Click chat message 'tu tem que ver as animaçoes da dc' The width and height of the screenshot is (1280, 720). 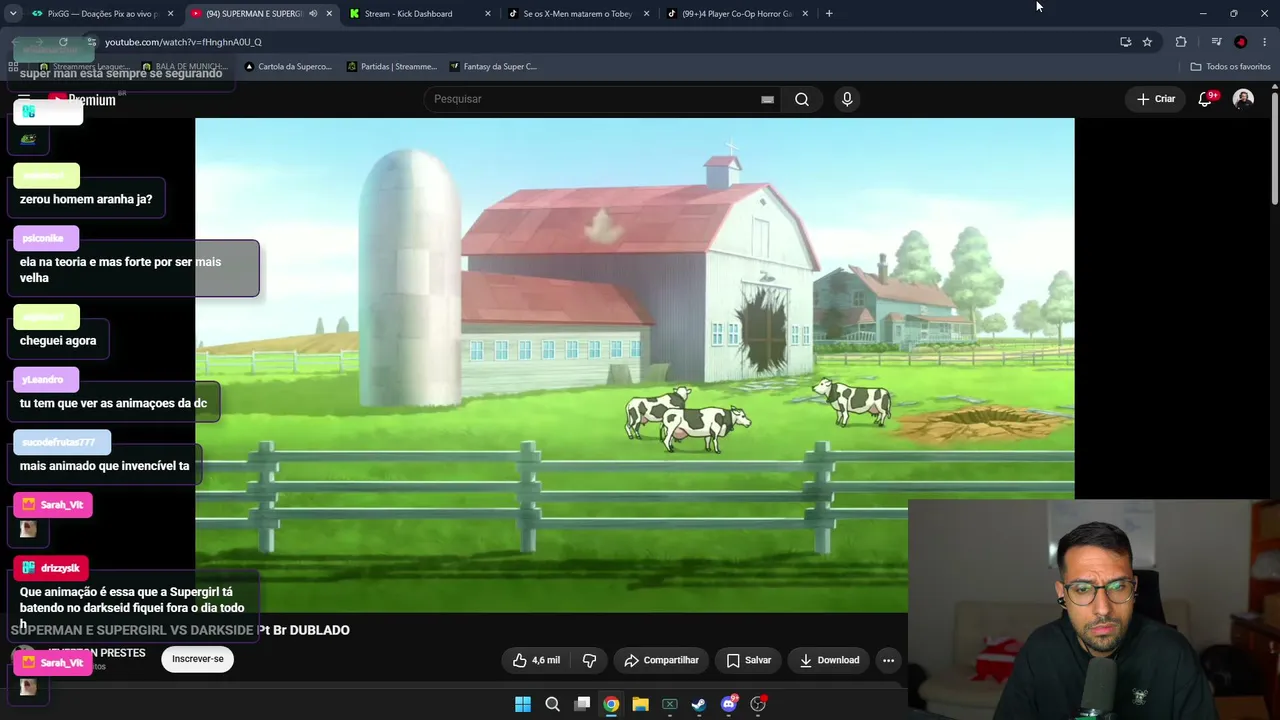113,403
